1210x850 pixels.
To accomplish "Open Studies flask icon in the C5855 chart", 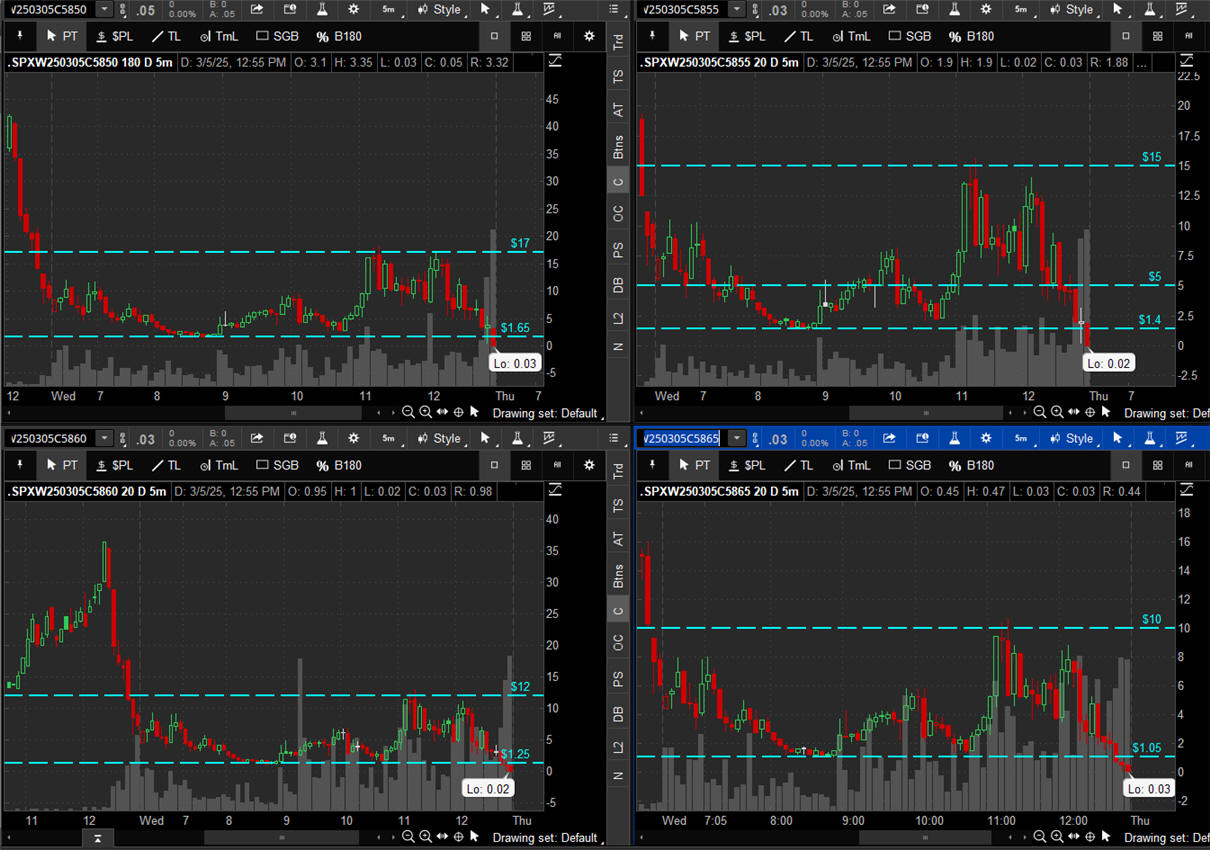I will pyautogui.click(x=954, y=9).
